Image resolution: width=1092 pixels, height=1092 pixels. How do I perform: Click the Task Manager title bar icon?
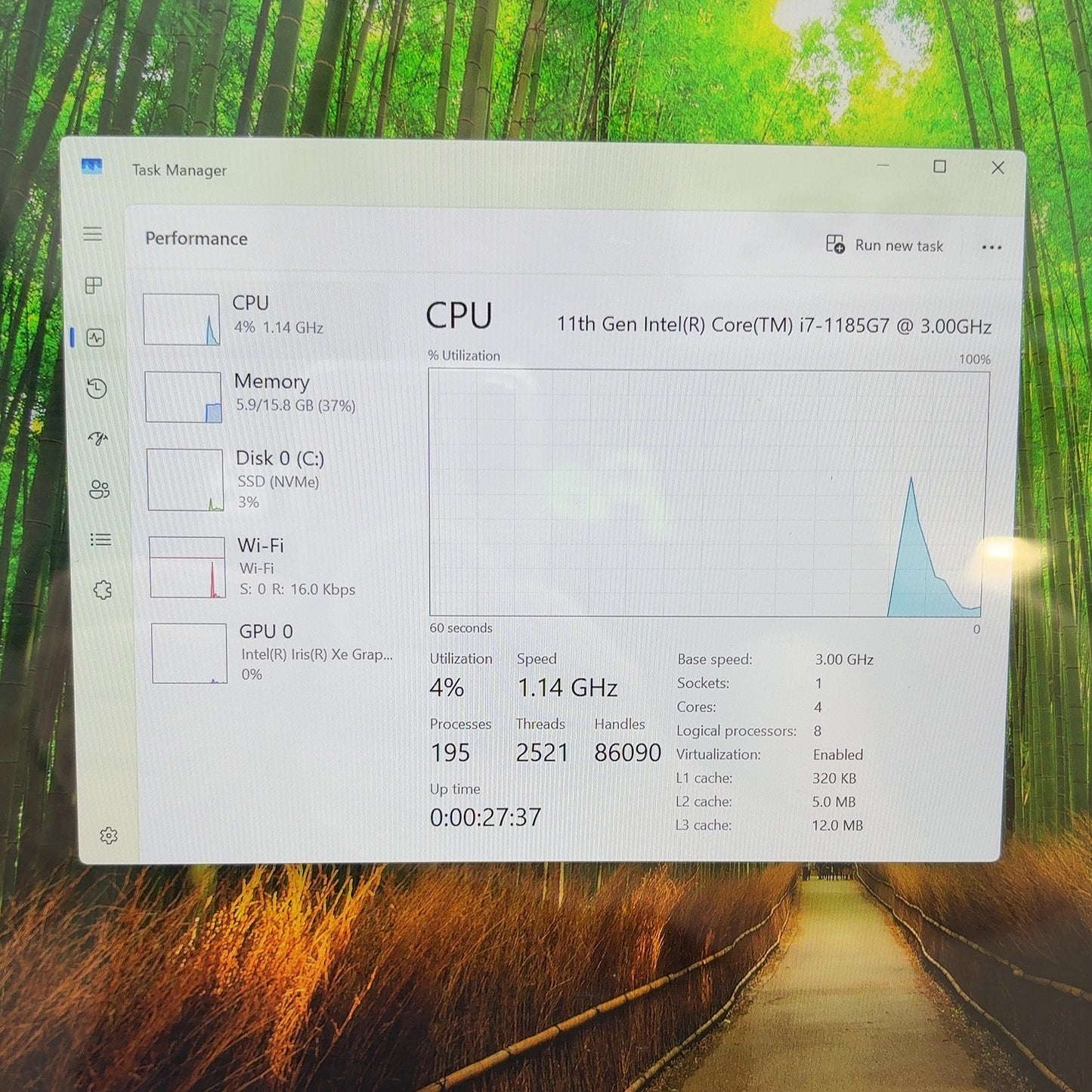tap(91, 166)
